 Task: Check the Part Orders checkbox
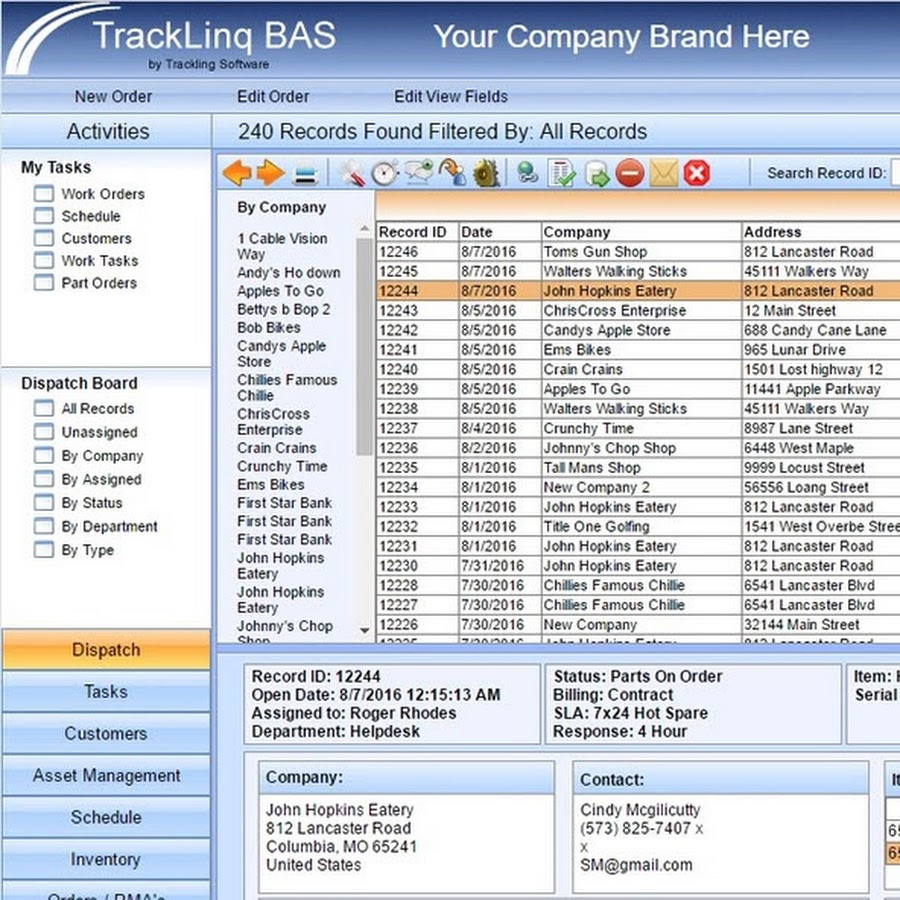point(44,282)
